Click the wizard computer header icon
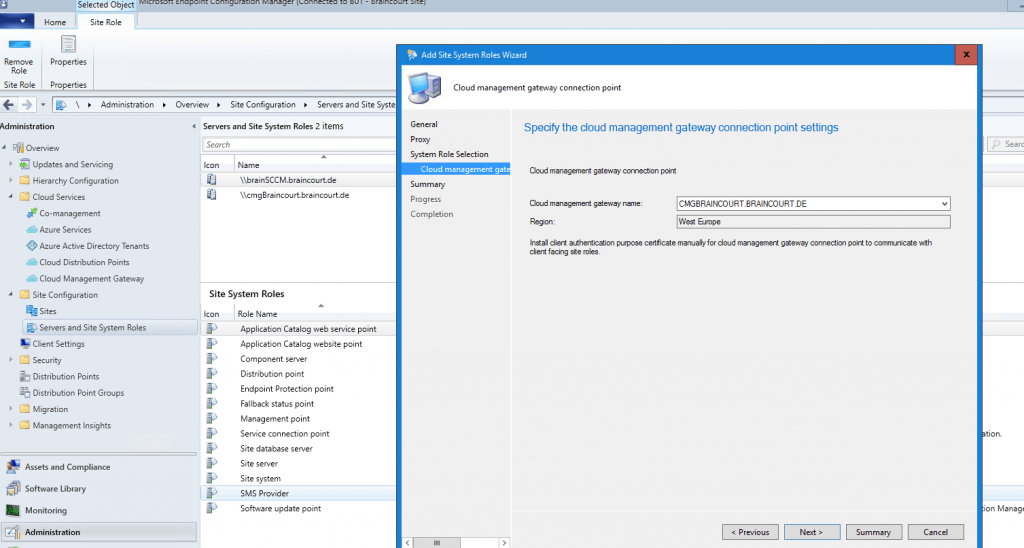Screen dimensions: 1024x548 [424, 88]
